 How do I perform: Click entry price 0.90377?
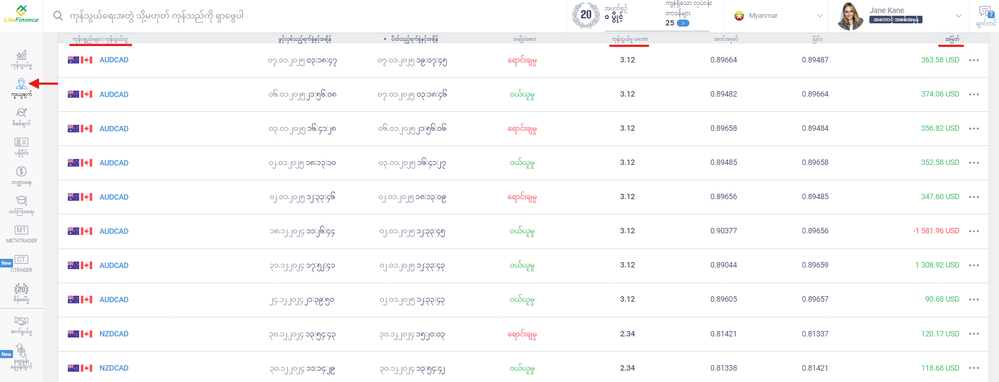tap(724, 231)
